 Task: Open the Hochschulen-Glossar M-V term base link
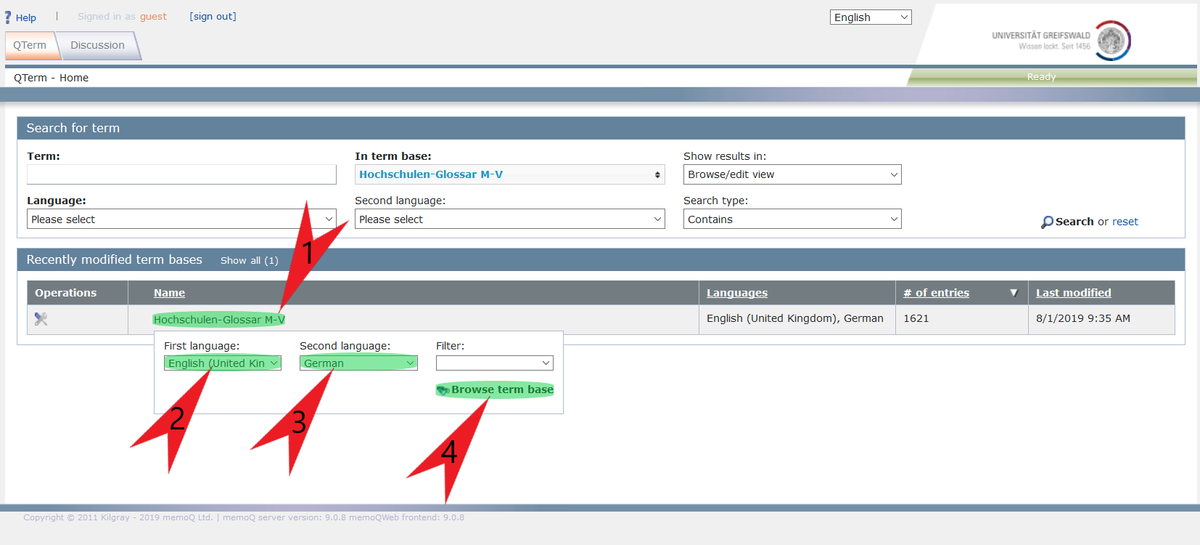(219, 319)
